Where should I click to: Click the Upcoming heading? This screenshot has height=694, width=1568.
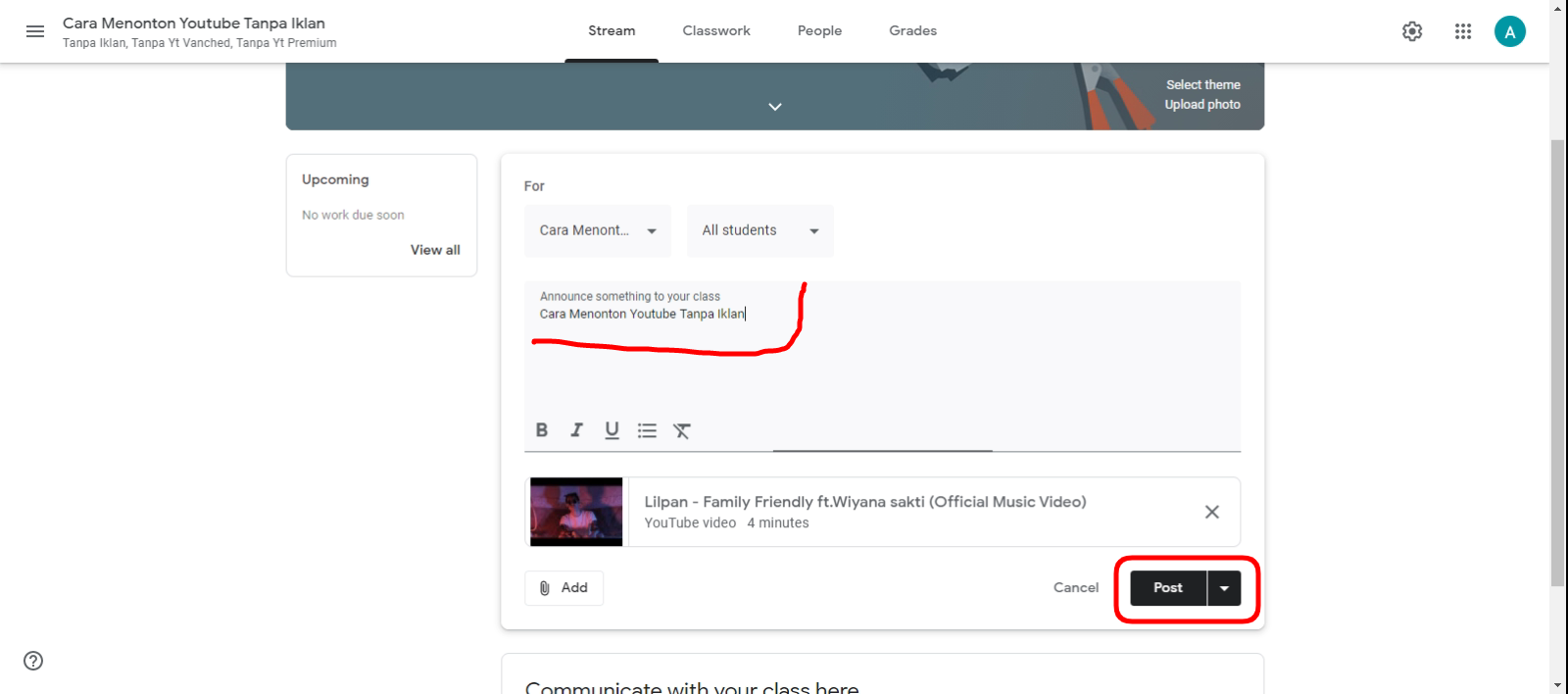point(335,180)
